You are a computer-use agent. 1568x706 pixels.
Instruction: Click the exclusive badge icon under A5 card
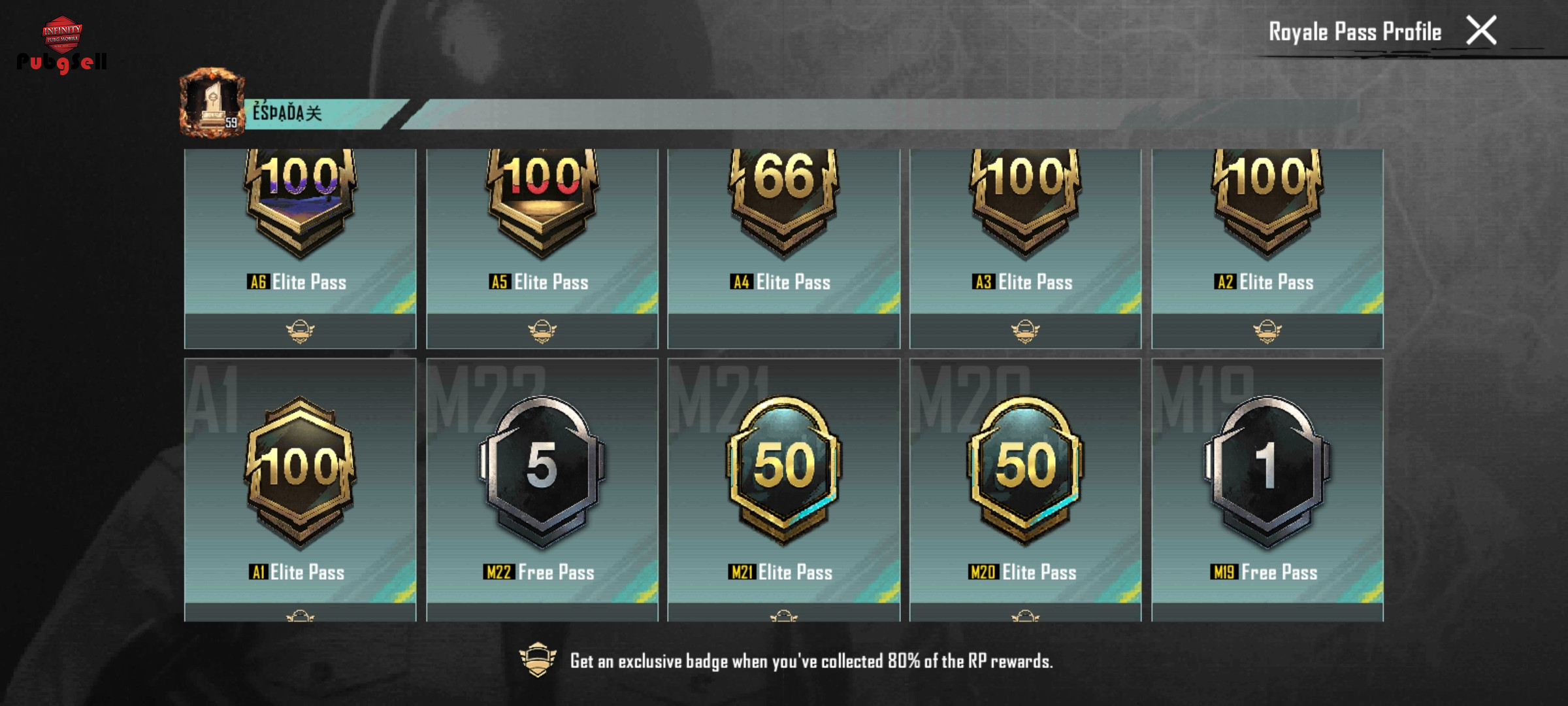tap(542, 331)
